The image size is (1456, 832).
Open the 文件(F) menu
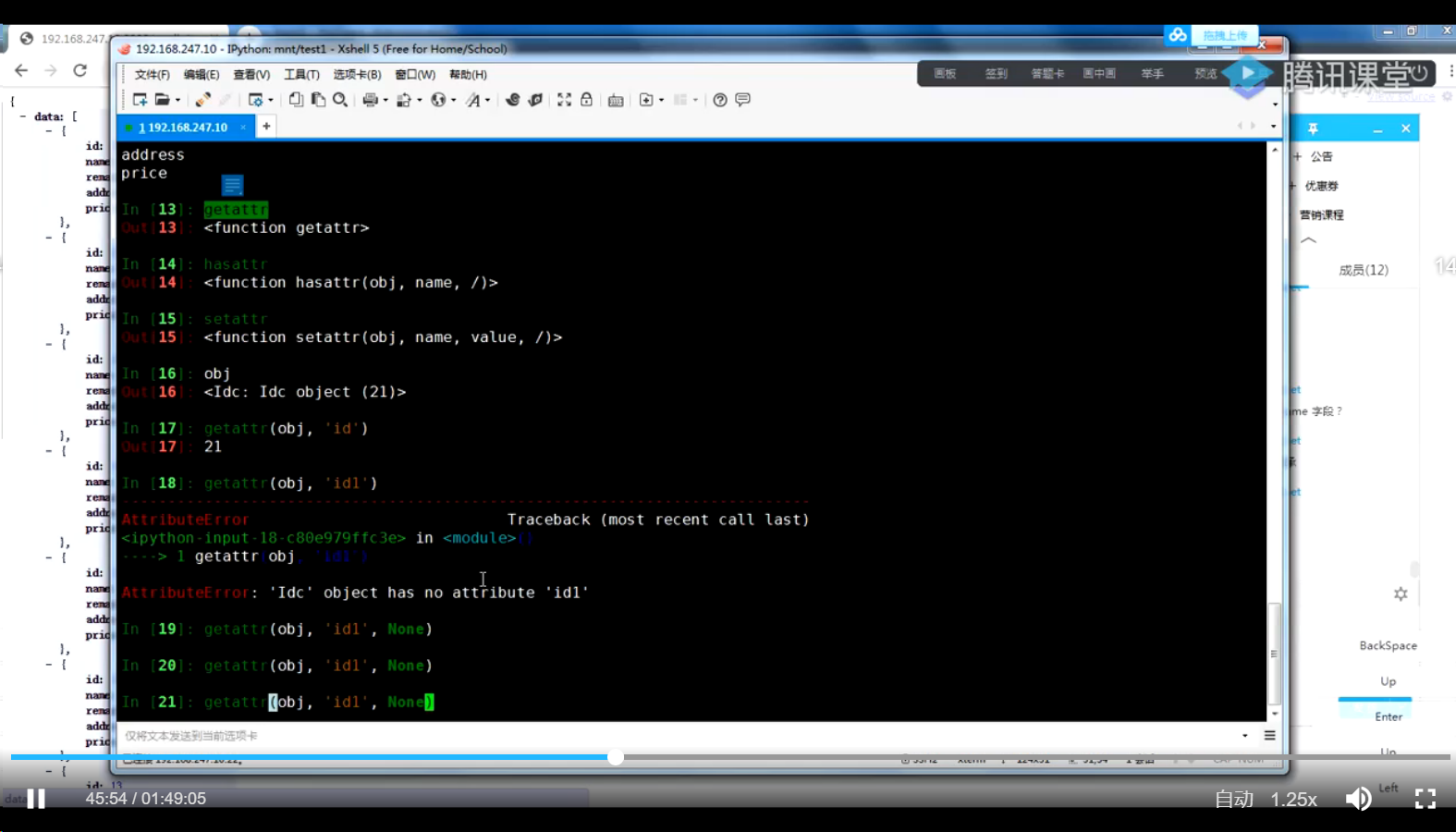tap(153, 75)
